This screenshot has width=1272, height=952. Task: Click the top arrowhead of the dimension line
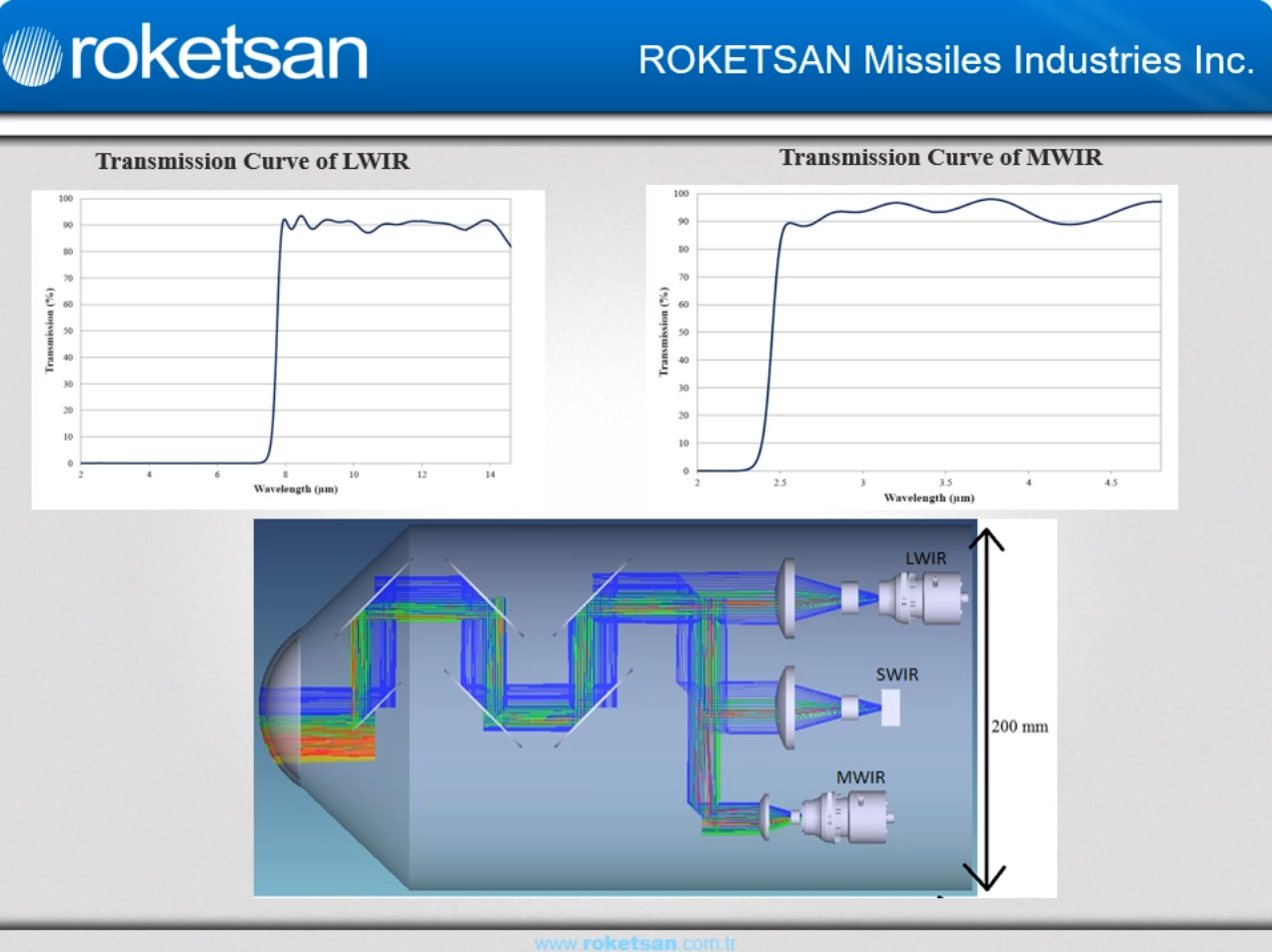pos(986,539)
